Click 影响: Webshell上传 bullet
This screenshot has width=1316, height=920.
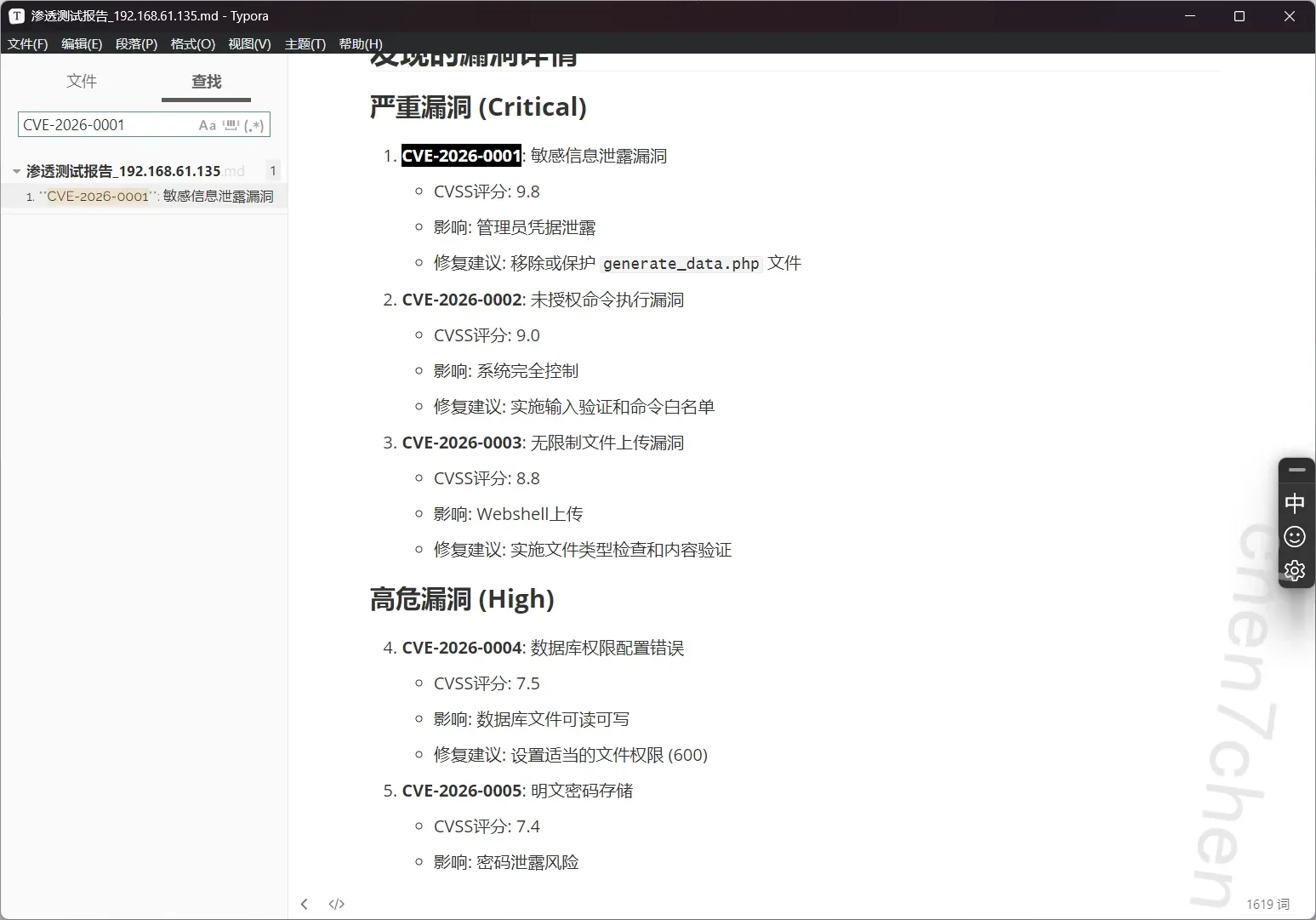tap(508, 514)
